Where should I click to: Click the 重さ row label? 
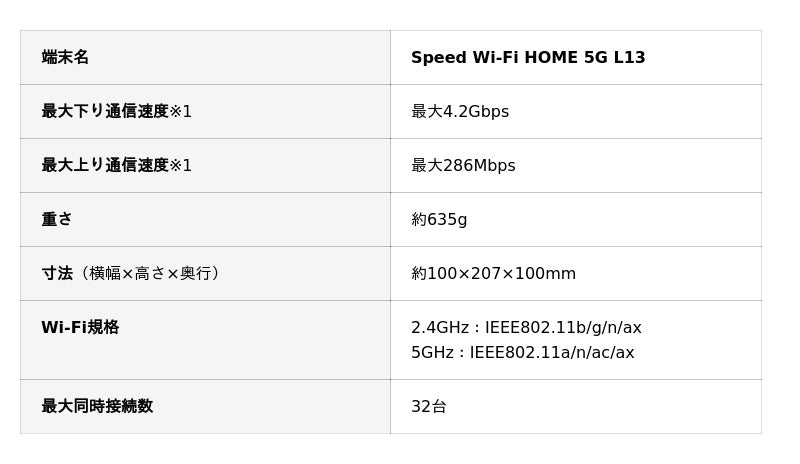point(57,220)
